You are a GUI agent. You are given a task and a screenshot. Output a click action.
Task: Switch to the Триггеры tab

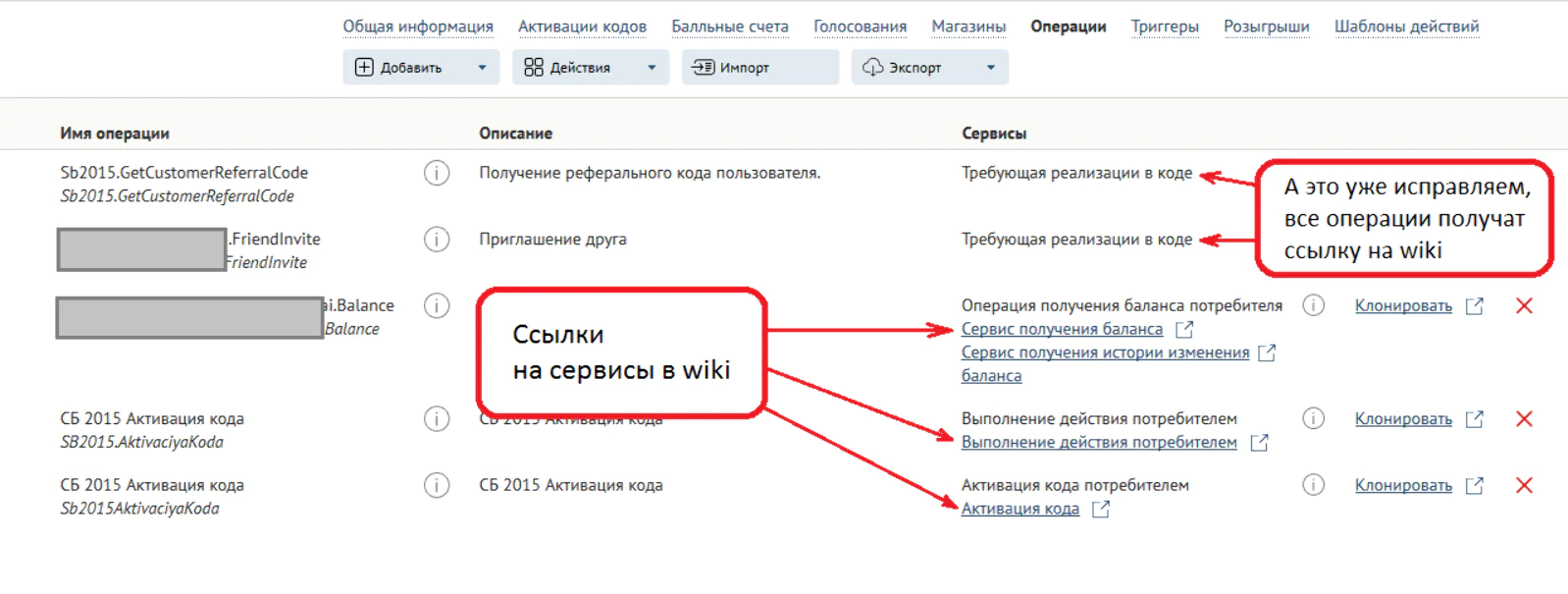[x=1165, y=27]
